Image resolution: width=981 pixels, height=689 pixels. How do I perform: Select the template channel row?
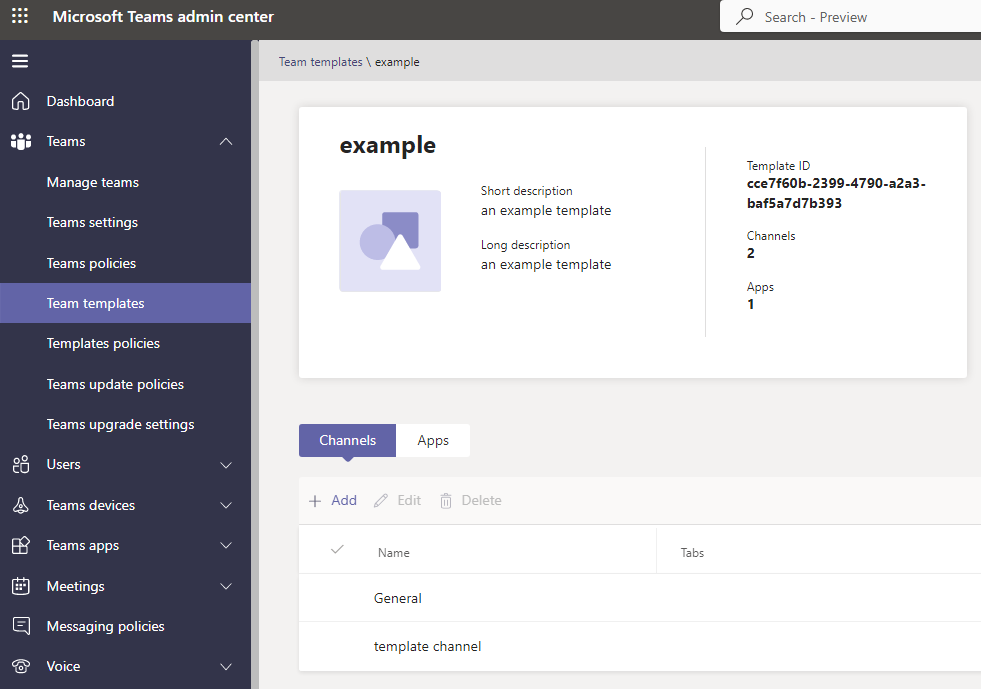pos(640,646)
